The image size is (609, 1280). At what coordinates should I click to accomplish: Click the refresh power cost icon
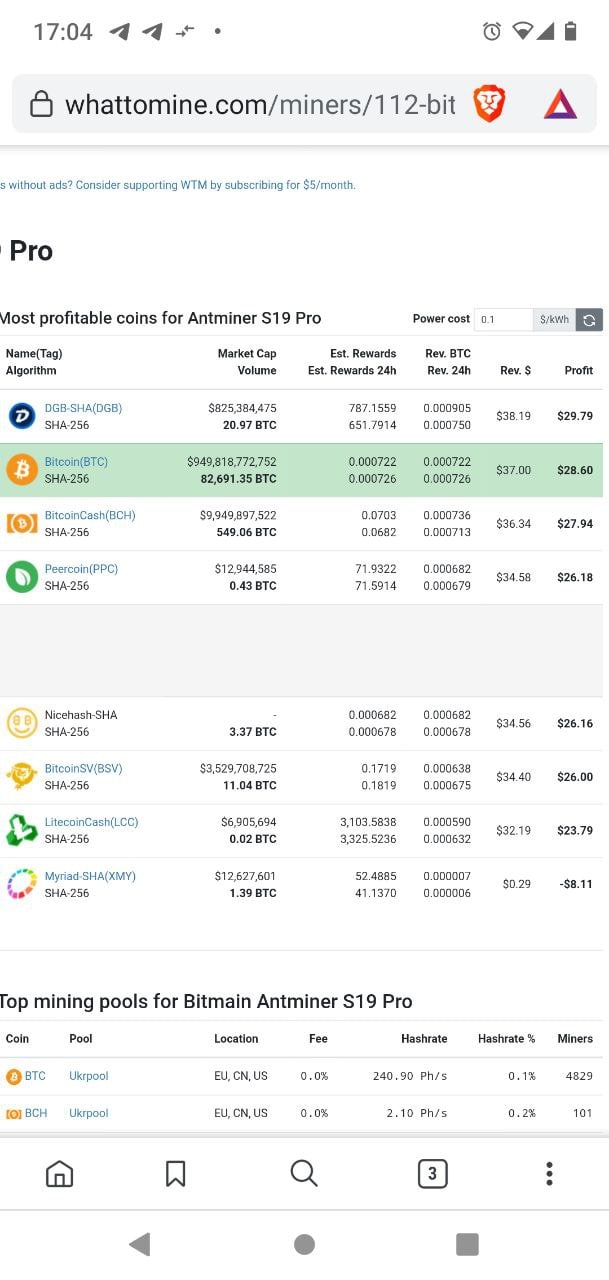coord(589,320)
